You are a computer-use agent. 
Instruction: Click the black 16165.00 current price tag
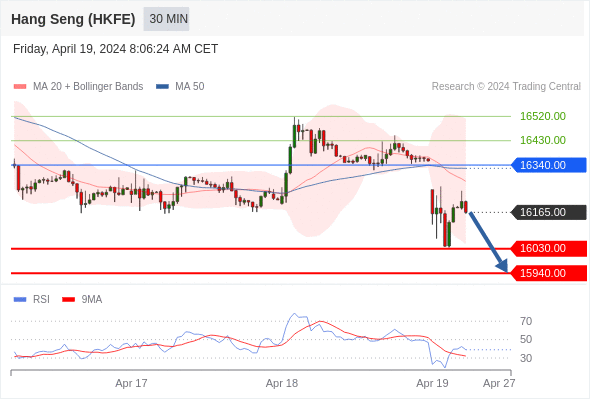click(x=549, y=212)
